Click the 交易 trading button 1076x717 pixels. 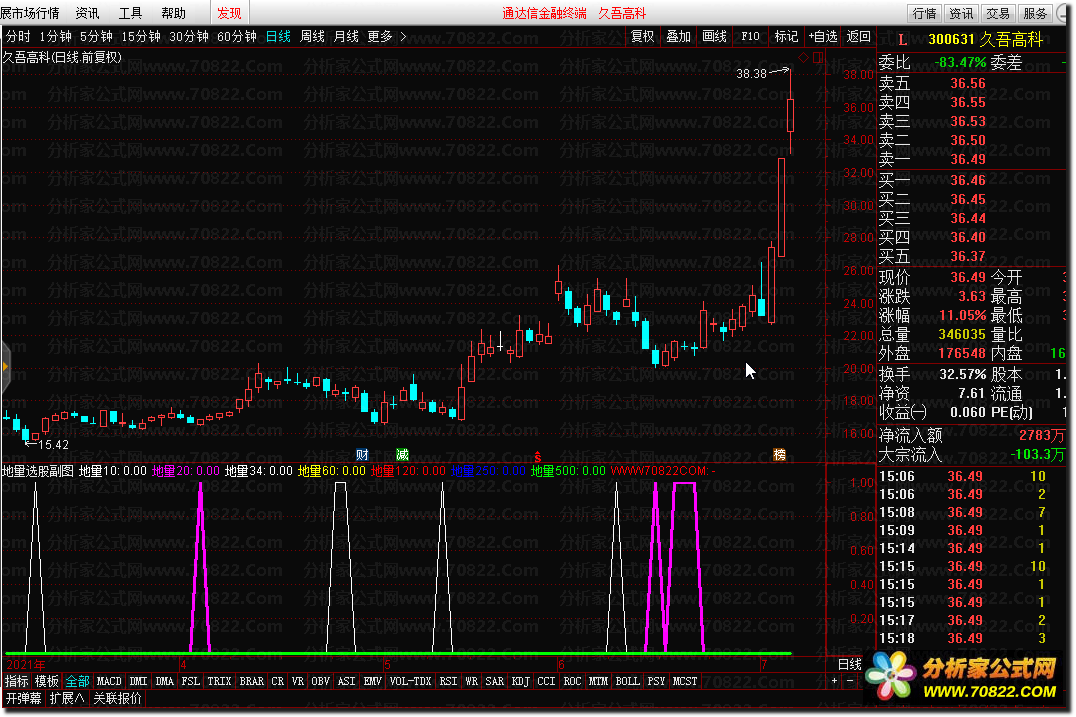pos(998,13)
